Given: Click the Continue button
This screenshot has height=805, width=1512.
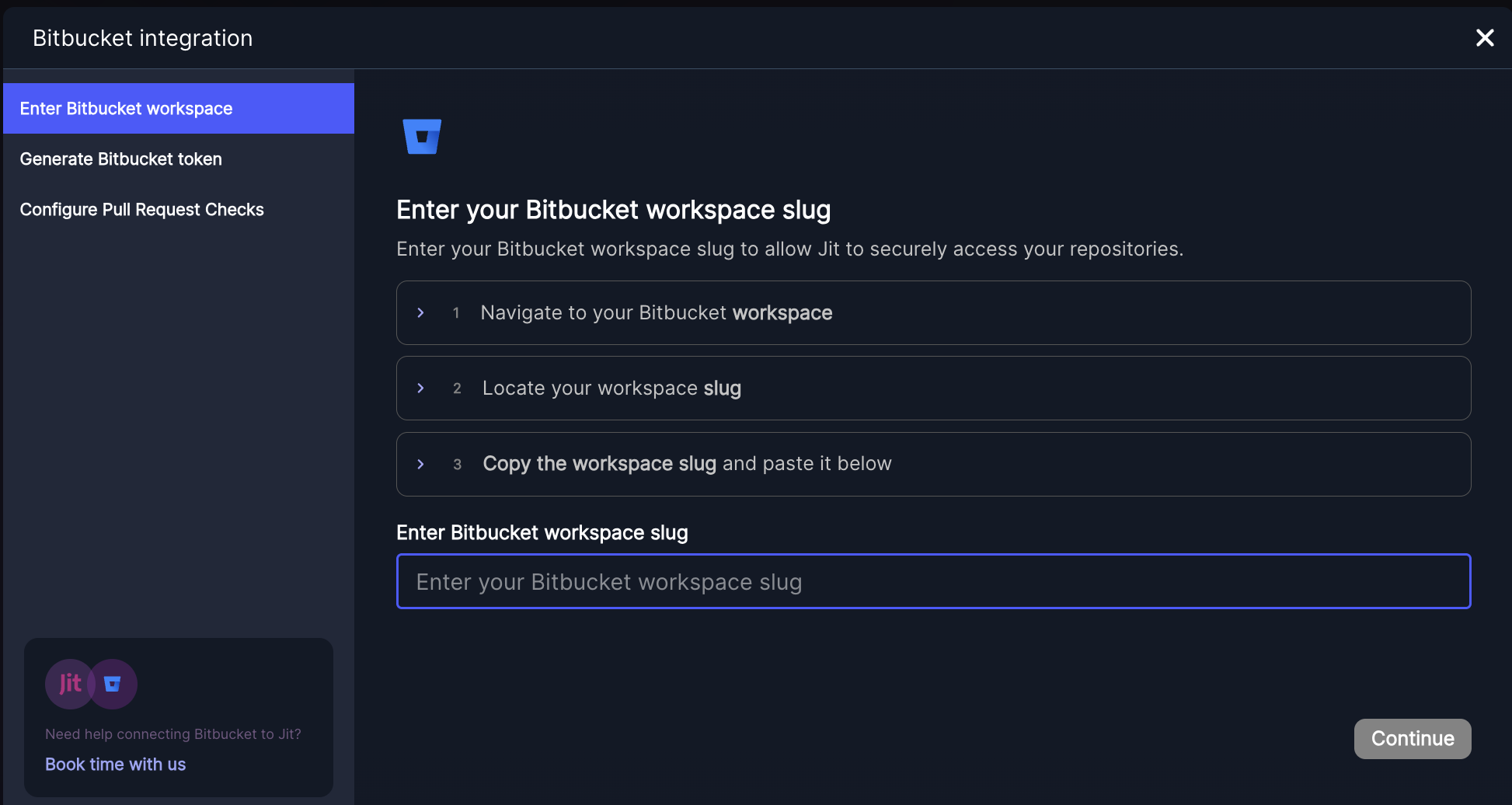Looking at the screenshot, I should [1413, 739].
